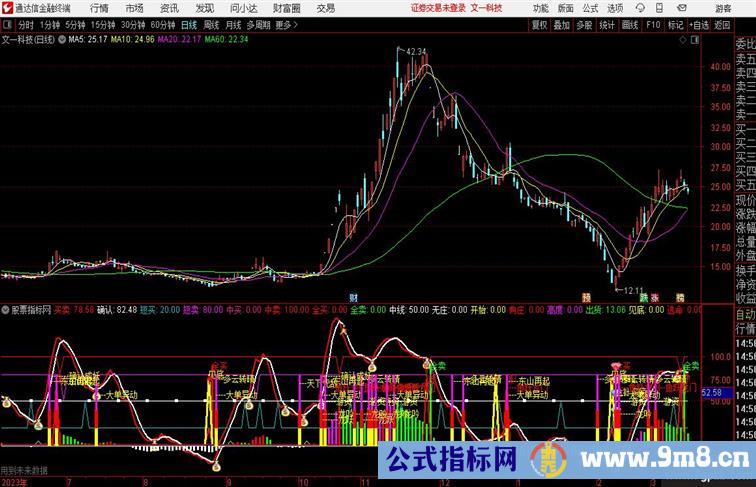Open dropdown arrow next to 文一科技(日线)

pos(62,40)
